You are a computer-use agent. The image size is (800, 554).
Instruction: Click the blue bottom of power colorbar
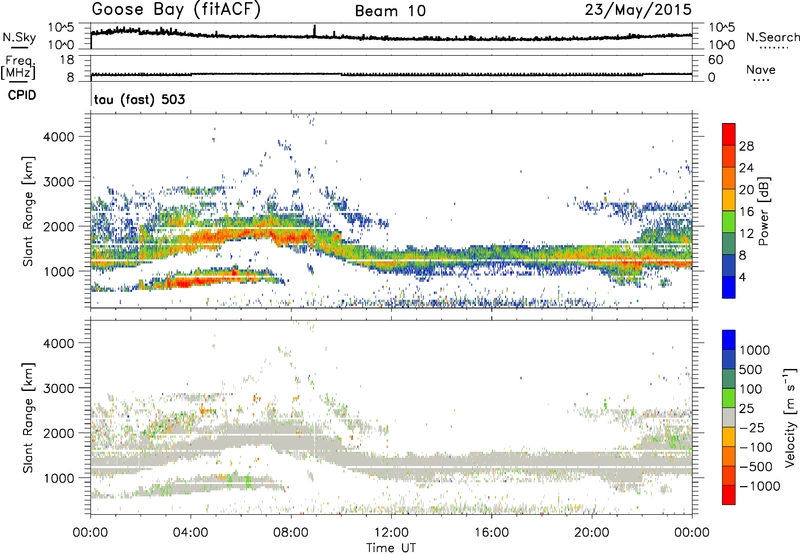tap(729, 287)
